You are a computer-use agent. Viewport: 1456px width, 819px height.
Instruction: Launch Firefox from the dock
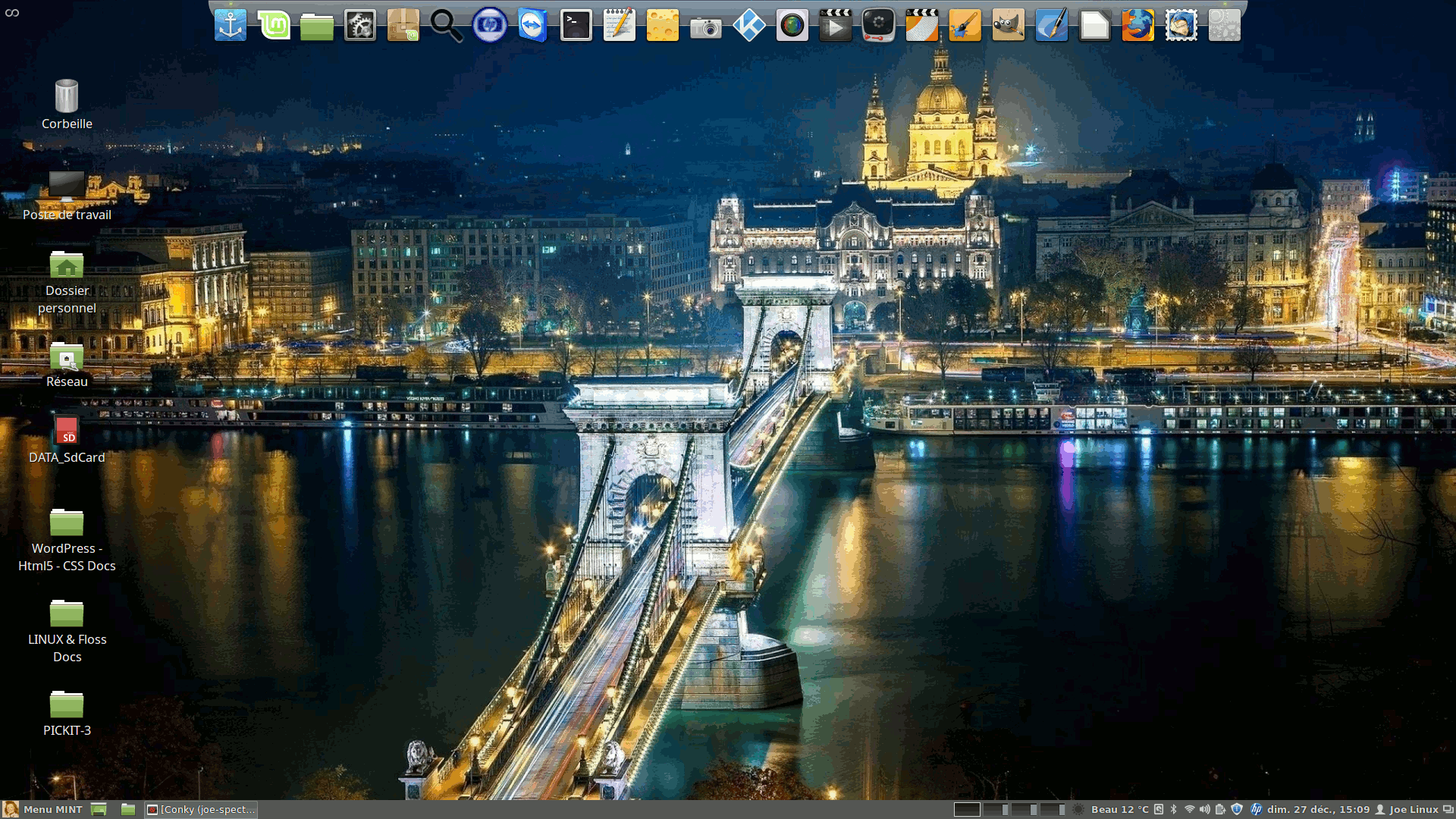click(x=1137, y=26)
